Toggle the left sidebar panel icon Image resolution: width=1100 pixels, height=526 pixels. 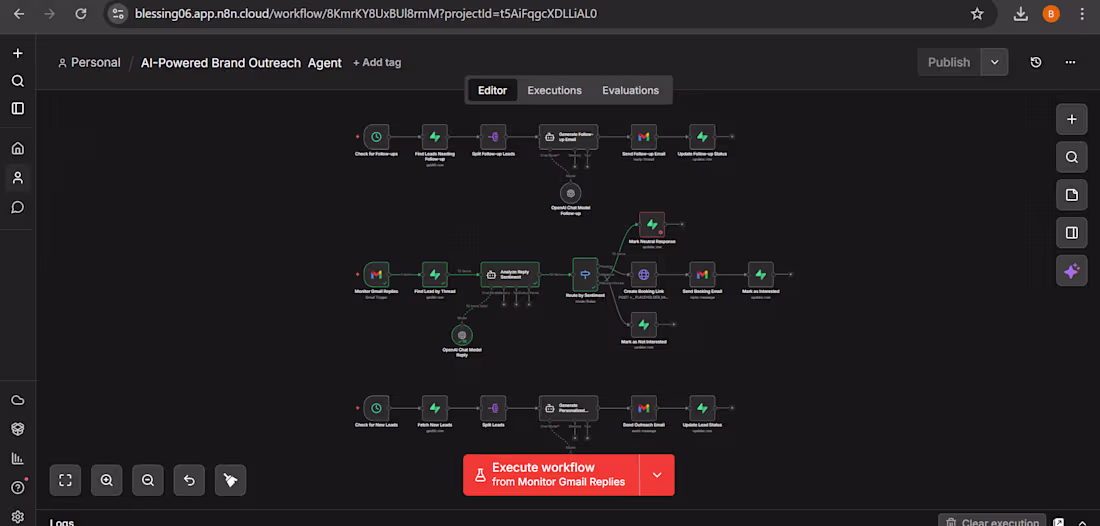pyautogui.click(x=18, y=109)
